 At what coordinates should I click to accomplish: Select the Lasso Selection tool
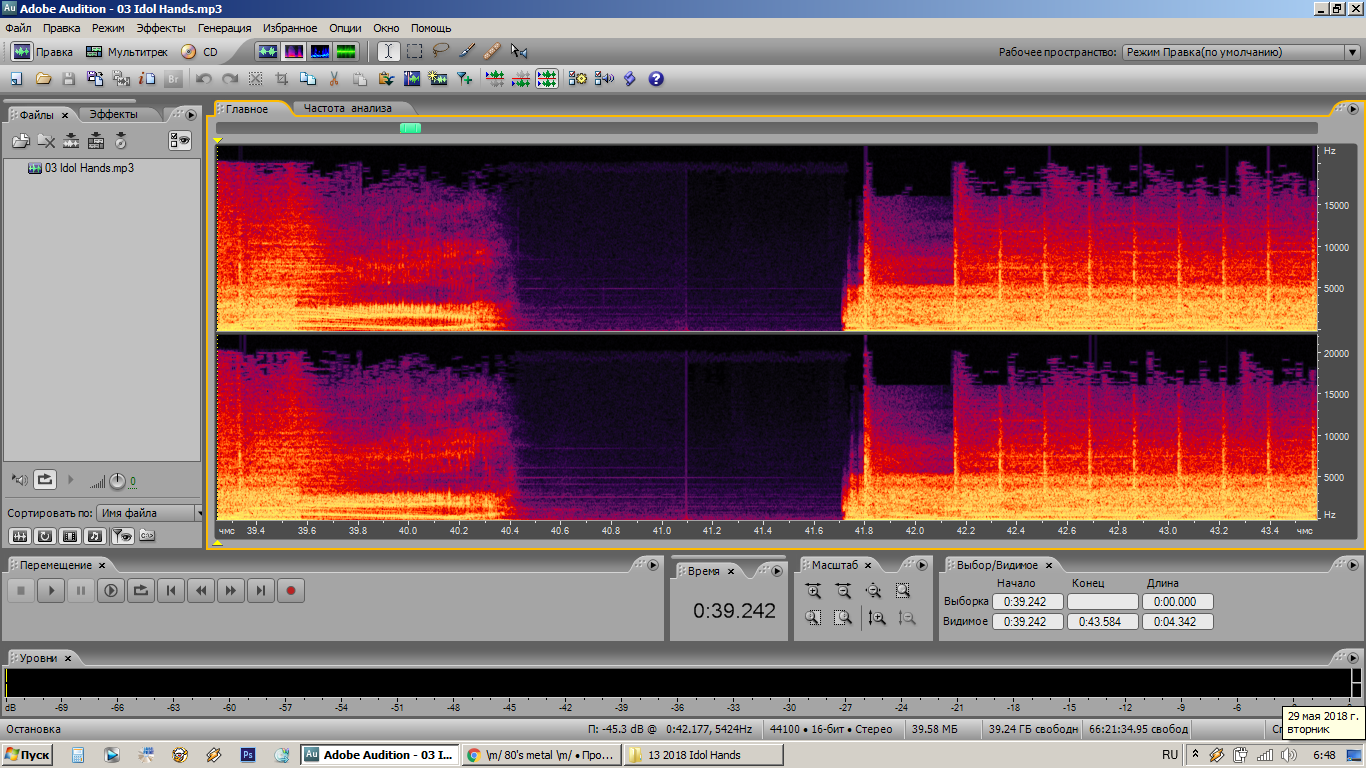[440, 51]
